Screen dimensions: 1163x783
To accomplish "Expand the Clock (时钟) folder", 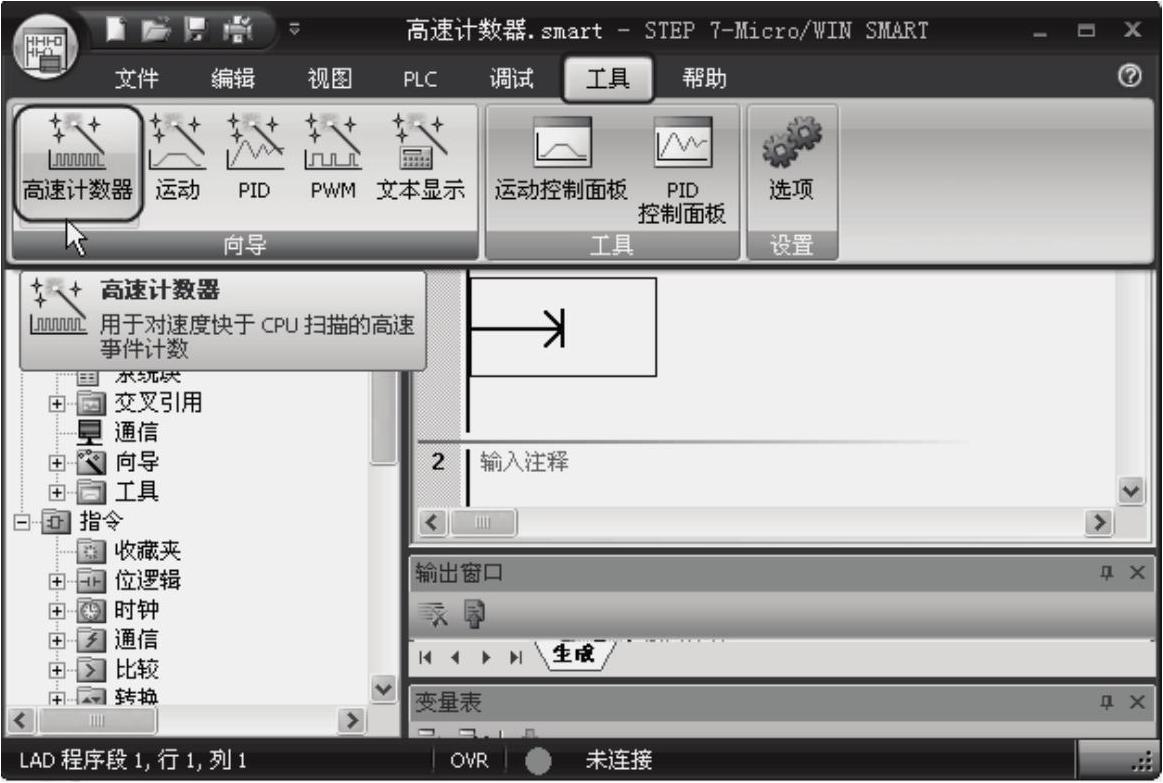I will coord(56,611).
